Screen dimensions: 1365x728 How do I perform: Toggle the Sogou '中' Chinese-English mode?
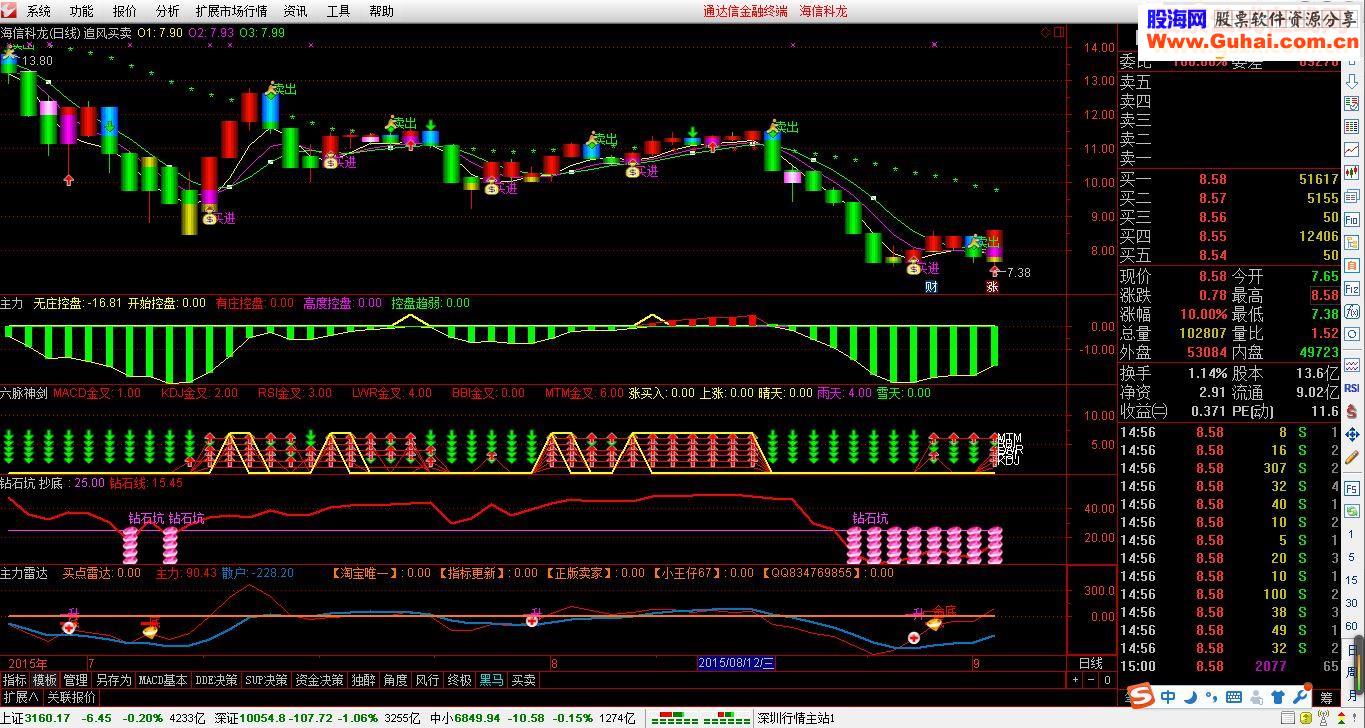tap(1167, 697)
